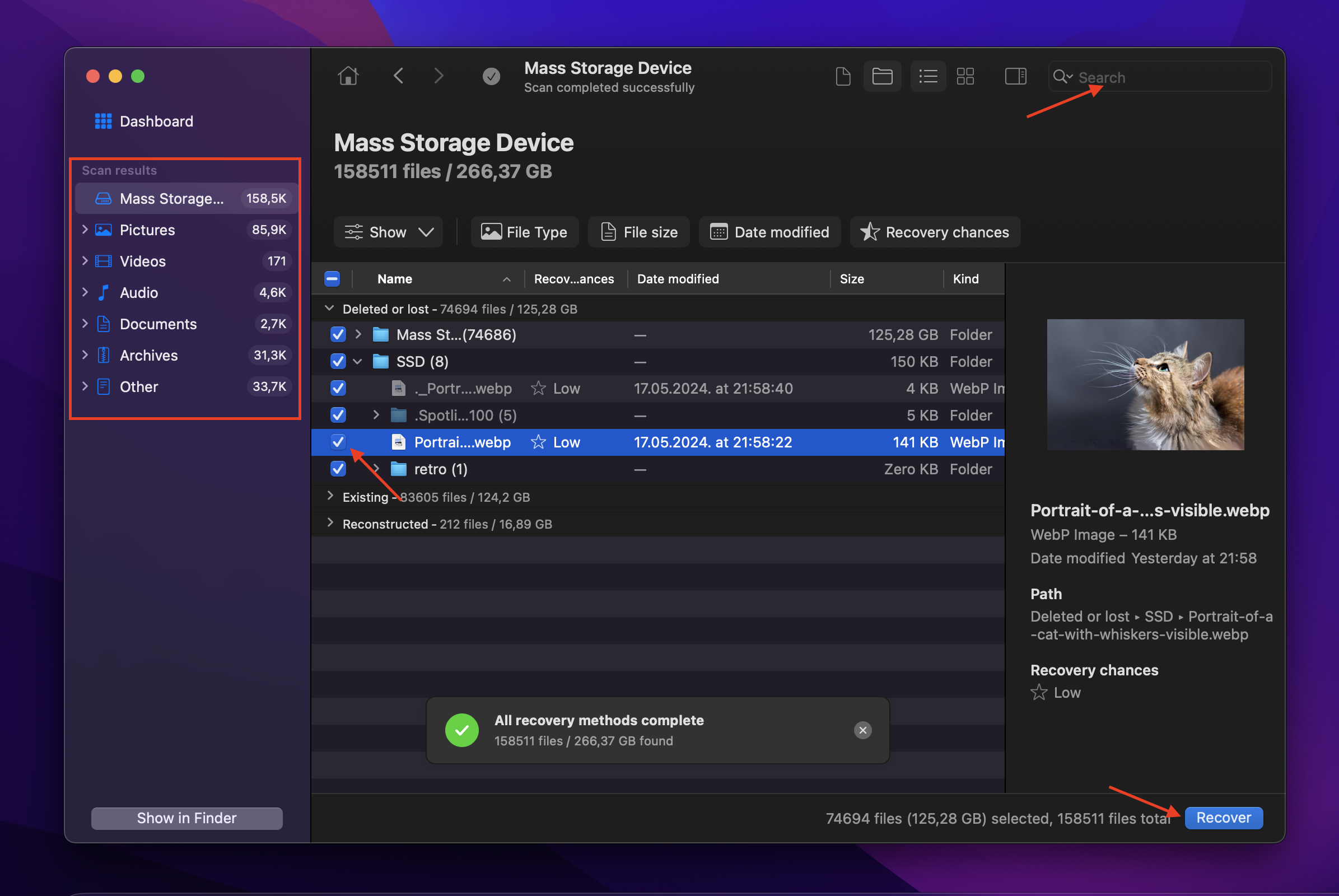Switch to folder view icon

click(882, 76)
